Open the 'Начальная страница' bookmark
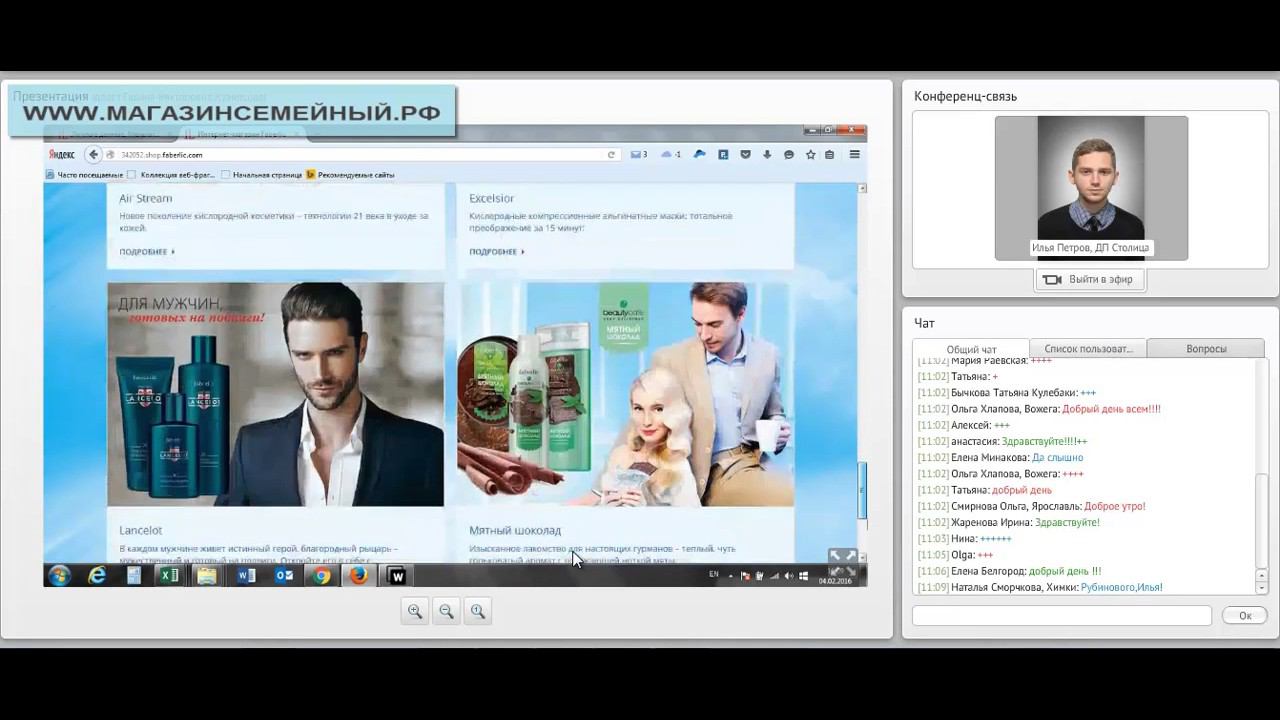1280x720 pixels. click(x=261, y=175)
